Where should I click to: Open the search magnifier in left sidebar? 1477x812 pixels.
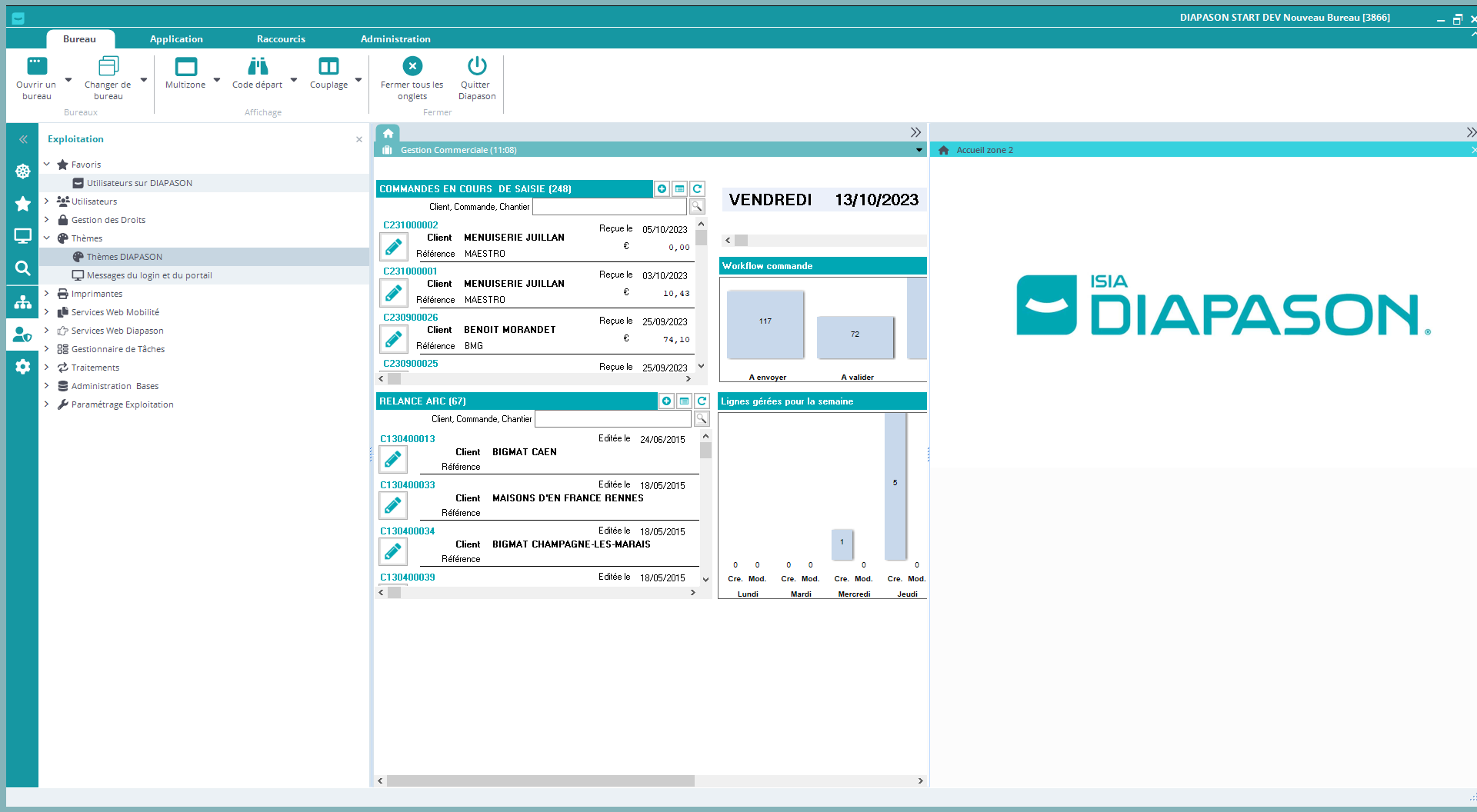click(23, 268)
